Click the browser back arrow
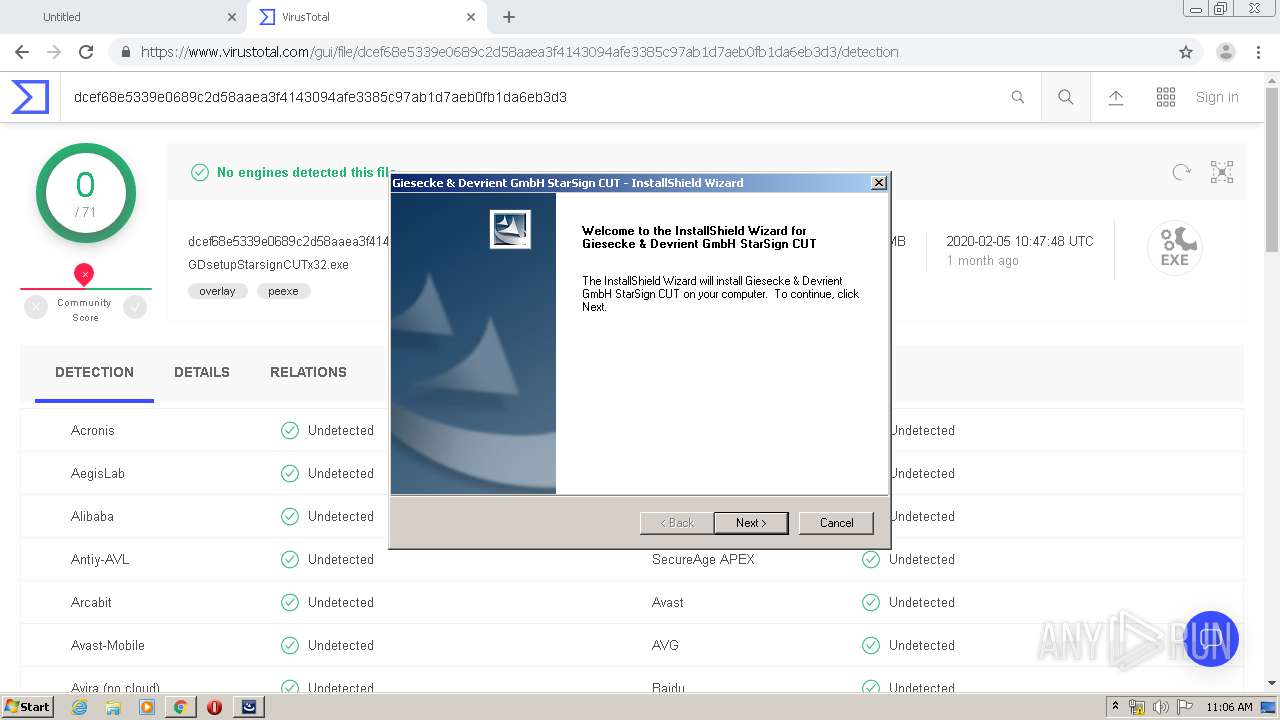Screen dimensions: 1280x720 tap(22, 52)
